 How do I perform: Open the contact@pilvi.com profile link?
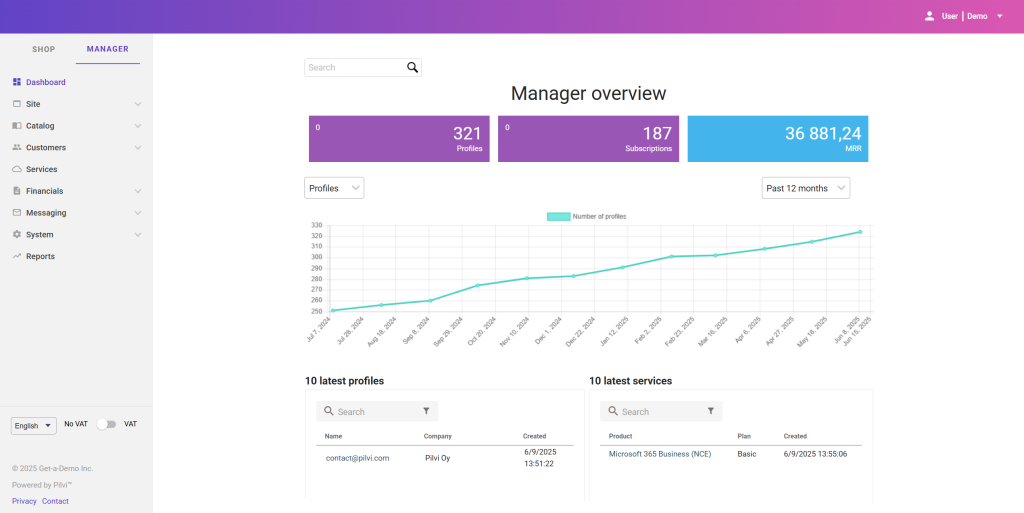pos(357,458)
